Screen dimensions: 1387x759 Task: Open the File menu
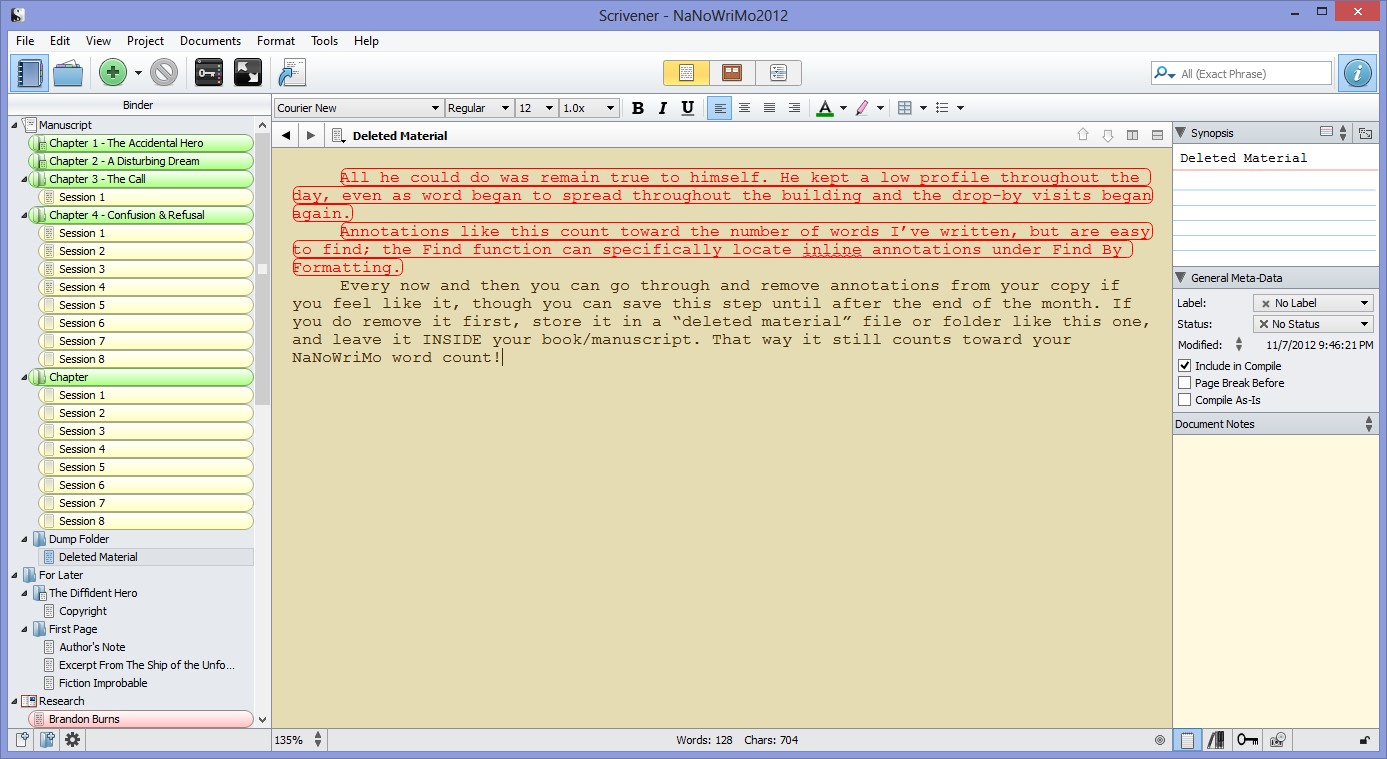(25, 41)
